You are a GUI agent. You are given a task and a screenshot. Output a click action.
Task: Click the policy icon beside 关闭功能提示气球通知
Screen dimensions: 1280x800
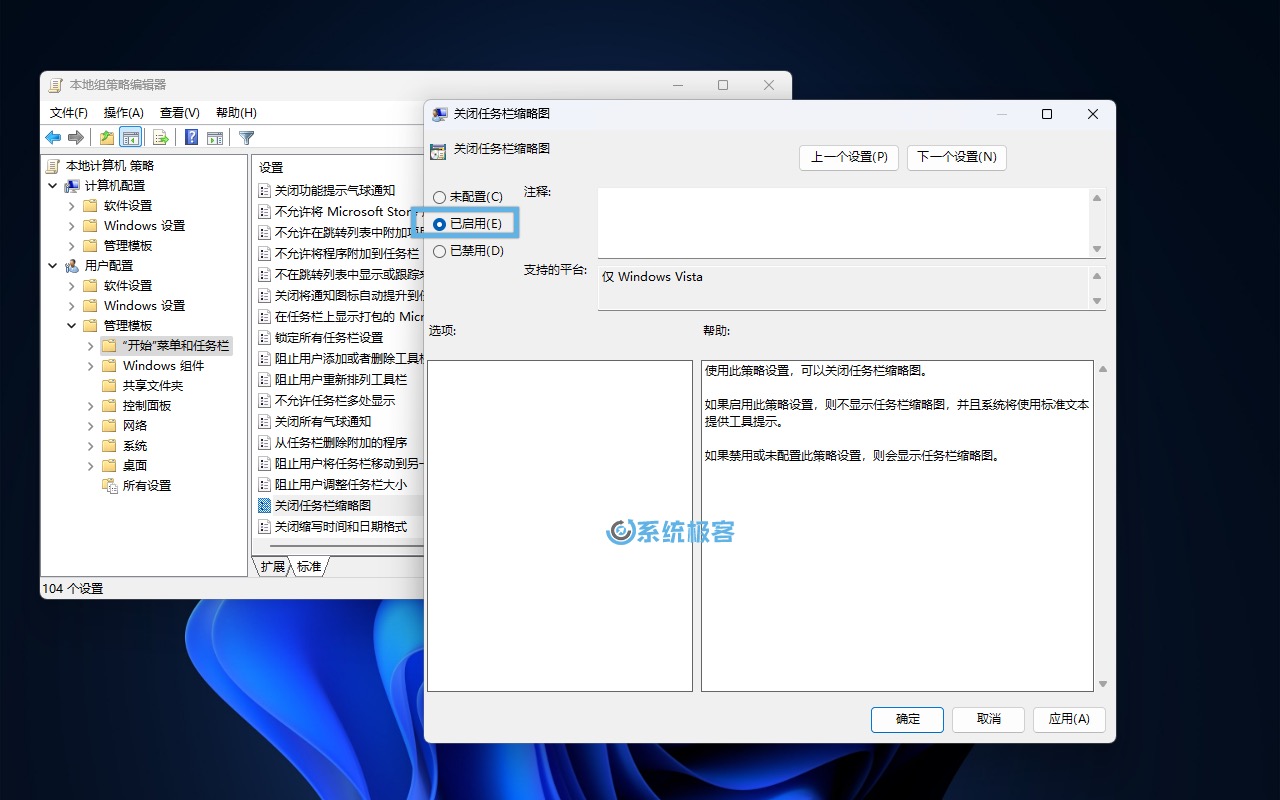[x=264, y=191]
